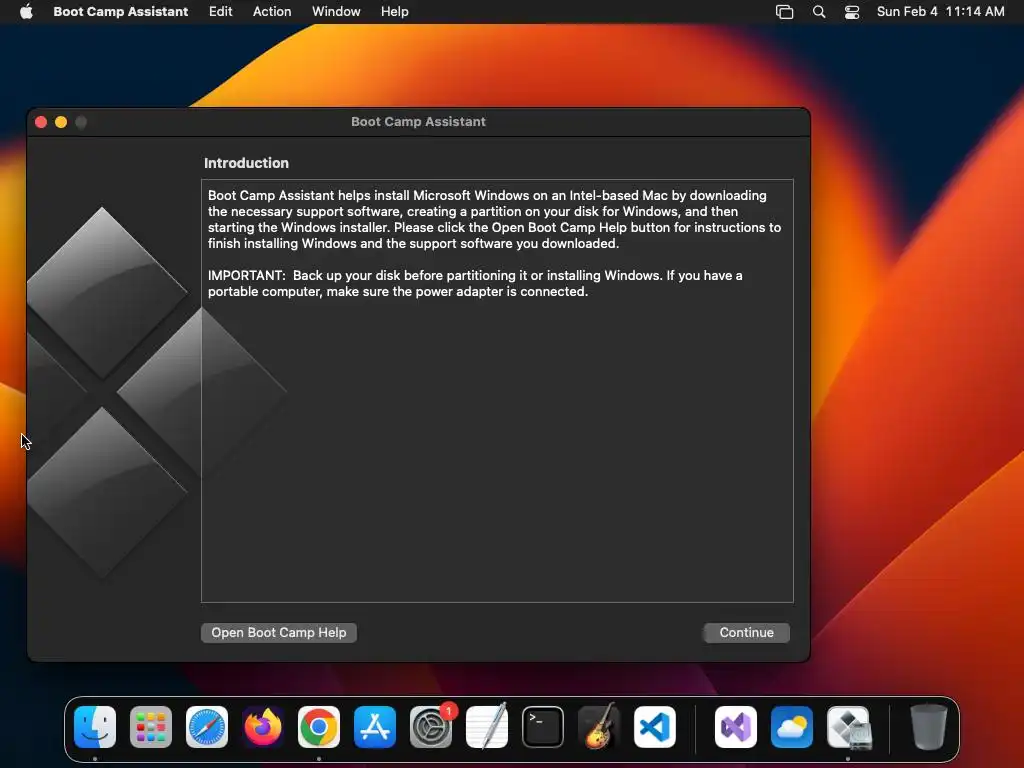Screen dimensions: 1024x768
Task: Open the Window menu
Action: (x=336, y=11)
